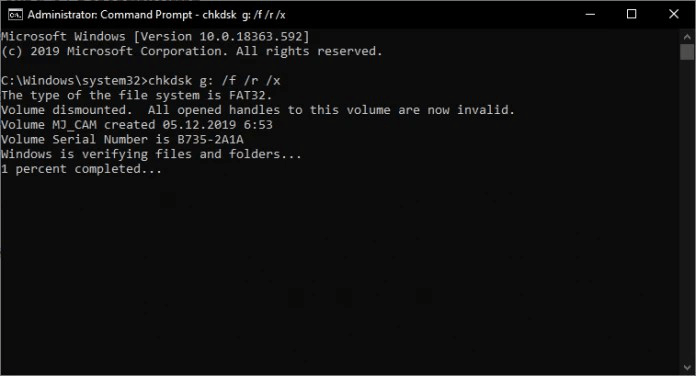Click the Windows is verifying files line
Image resolution: width=696 pixels, height=376 pixels.
point(151,154)
